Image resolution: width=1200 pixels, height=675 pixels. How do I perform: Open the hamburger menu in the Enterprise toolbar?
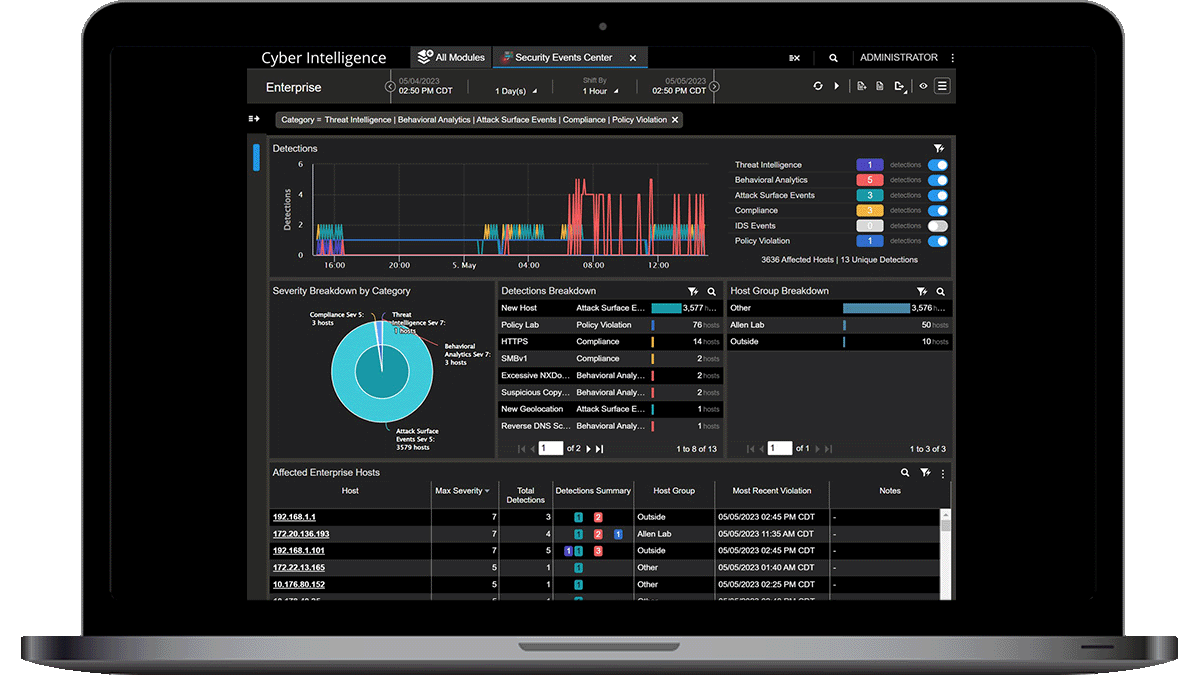pyautogui.click(x=942, y=87)
